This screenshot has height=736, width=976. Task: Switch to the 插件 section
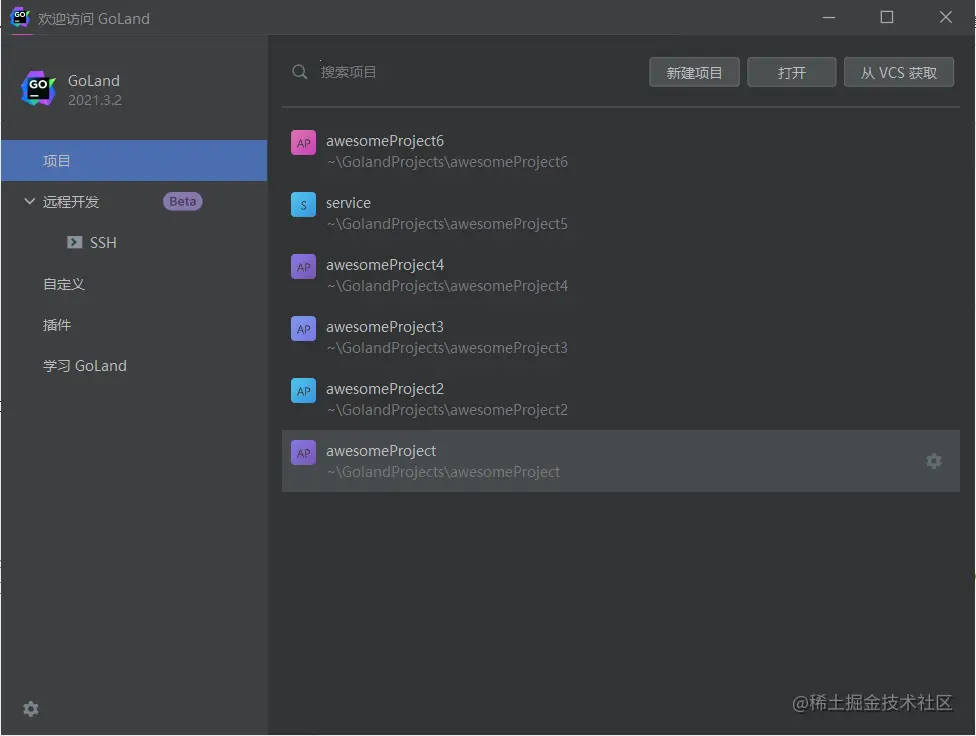tap(57, 325)
